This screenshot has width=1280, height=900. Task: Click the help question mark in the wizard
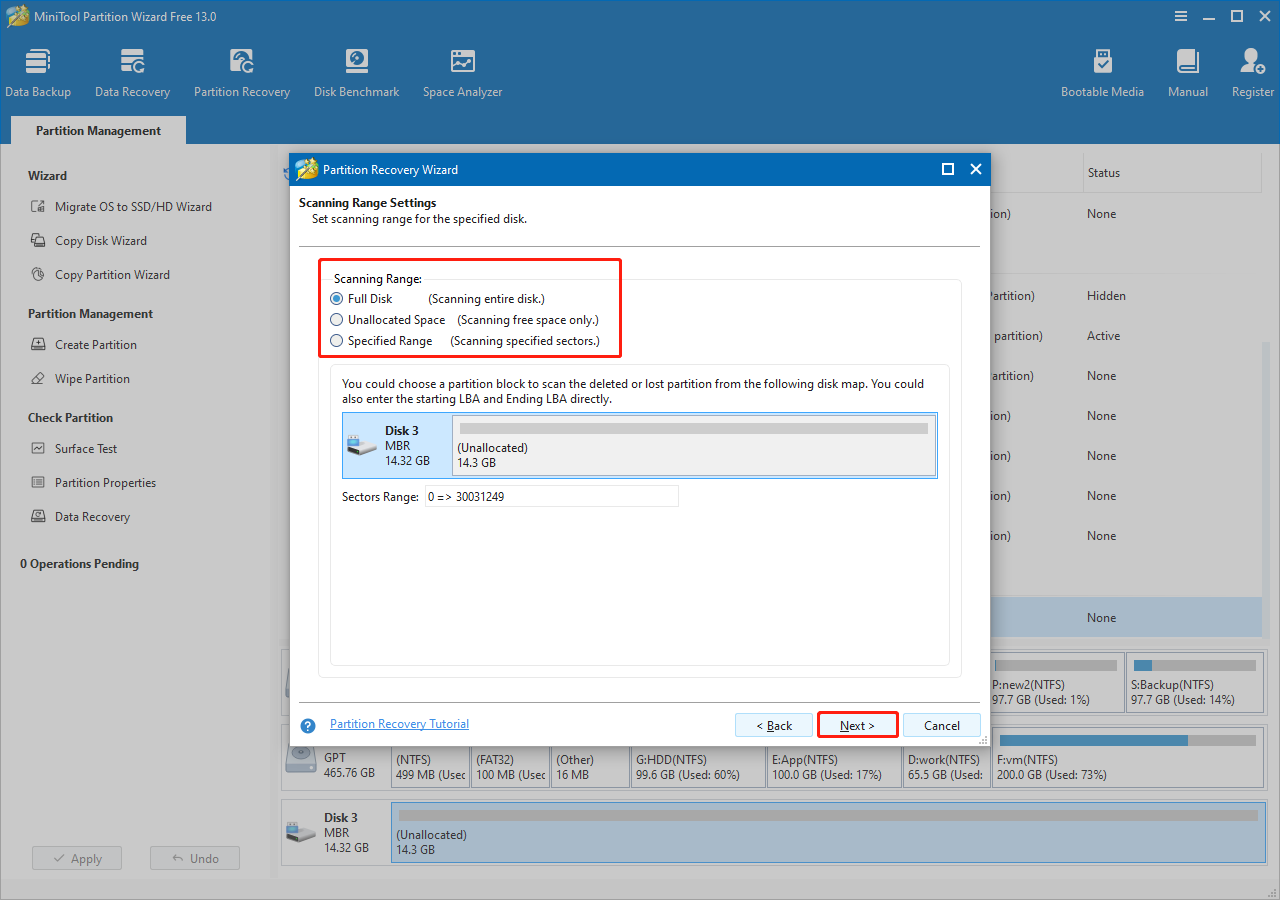tap(307, 724)
